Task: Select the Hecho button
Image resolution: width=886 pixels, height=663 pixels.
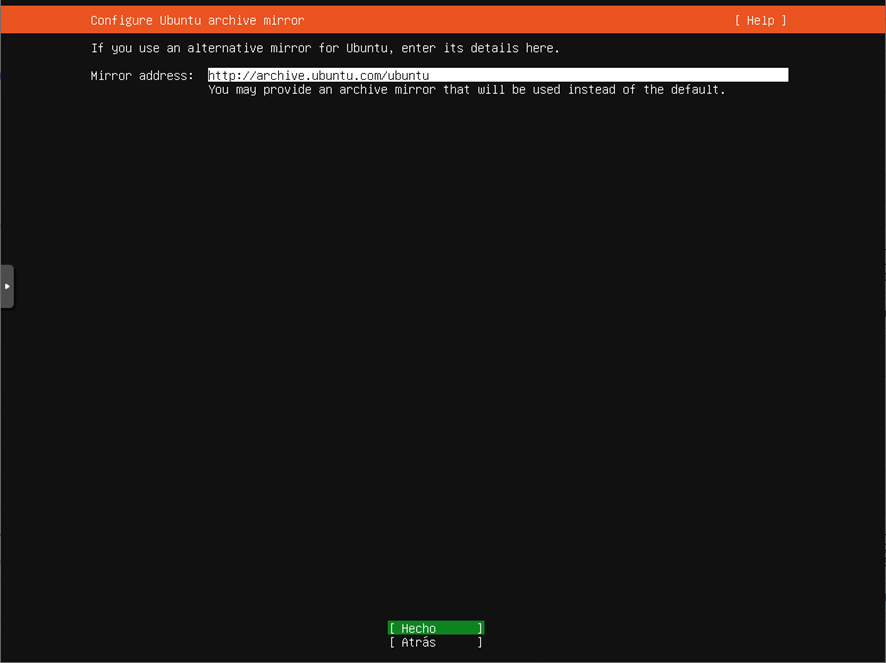Action: [436, 628]
